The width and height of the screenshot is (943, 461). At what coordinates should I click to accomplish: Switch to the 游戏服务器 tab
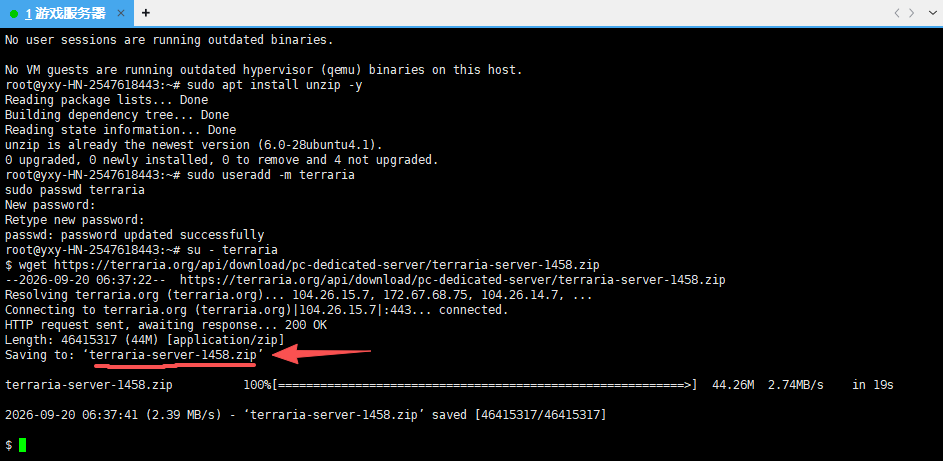pyautogui.click(x=66, y=13)
